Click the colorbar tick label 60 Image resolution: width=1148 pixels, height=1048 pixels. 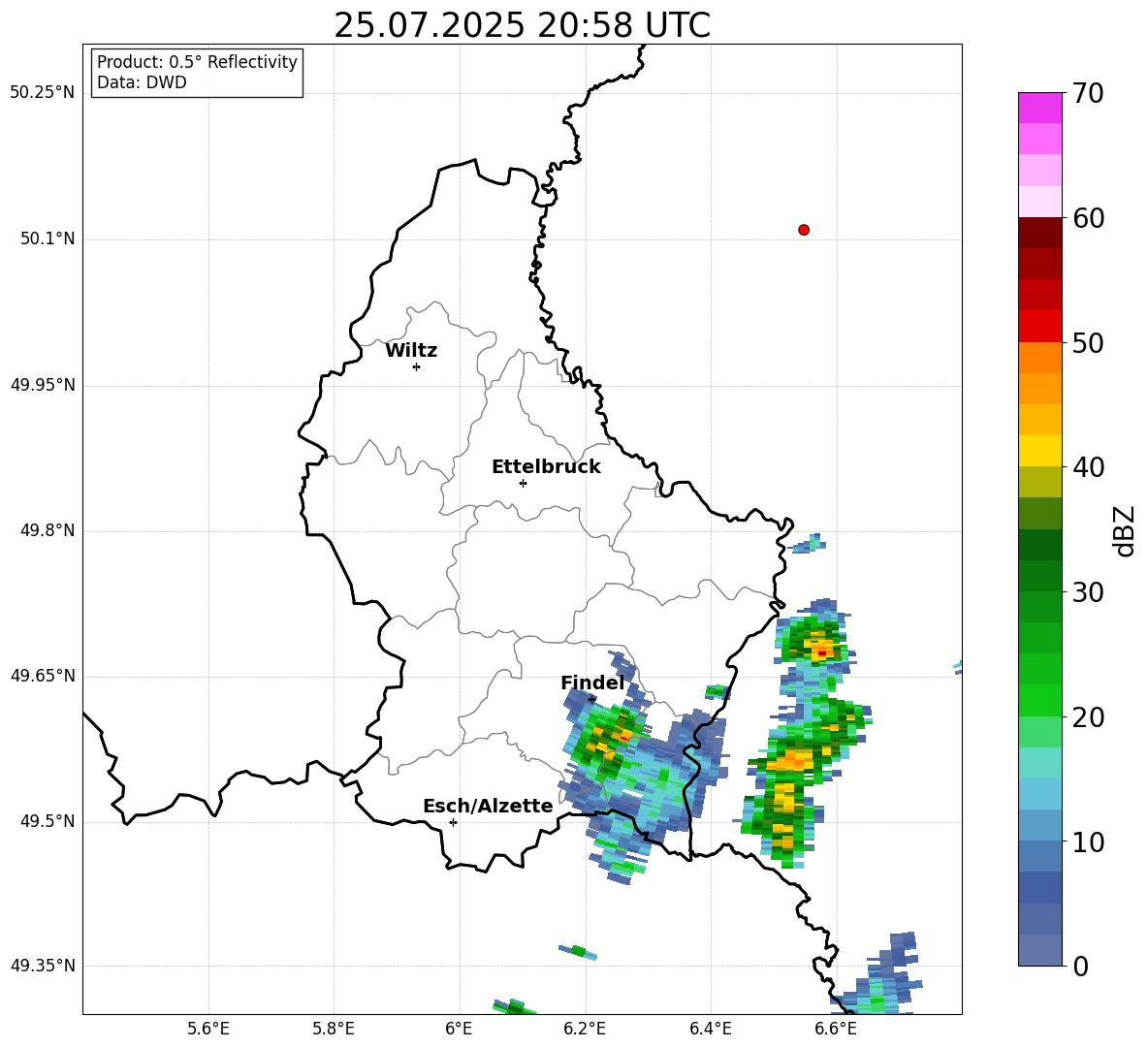(x=1087, y=218)
